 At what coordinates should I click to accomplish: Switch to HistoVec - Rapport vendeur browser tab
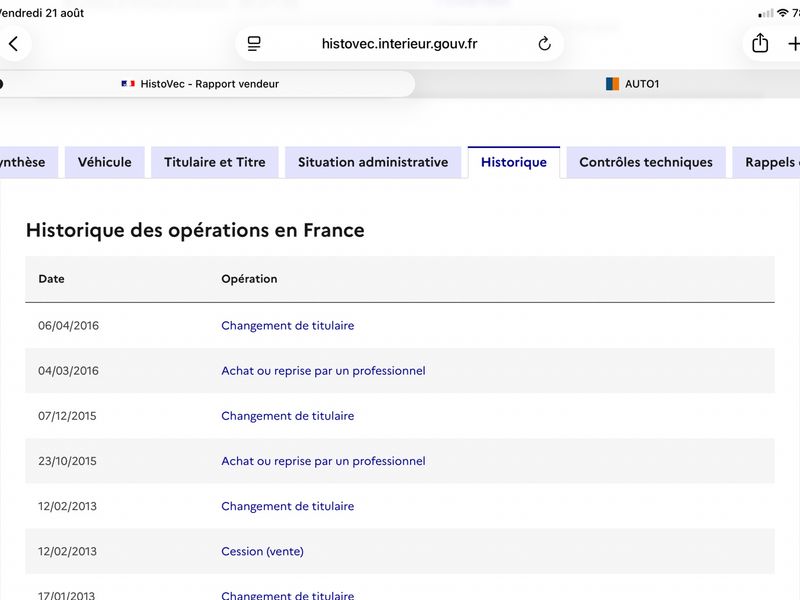tap(207, 84)
